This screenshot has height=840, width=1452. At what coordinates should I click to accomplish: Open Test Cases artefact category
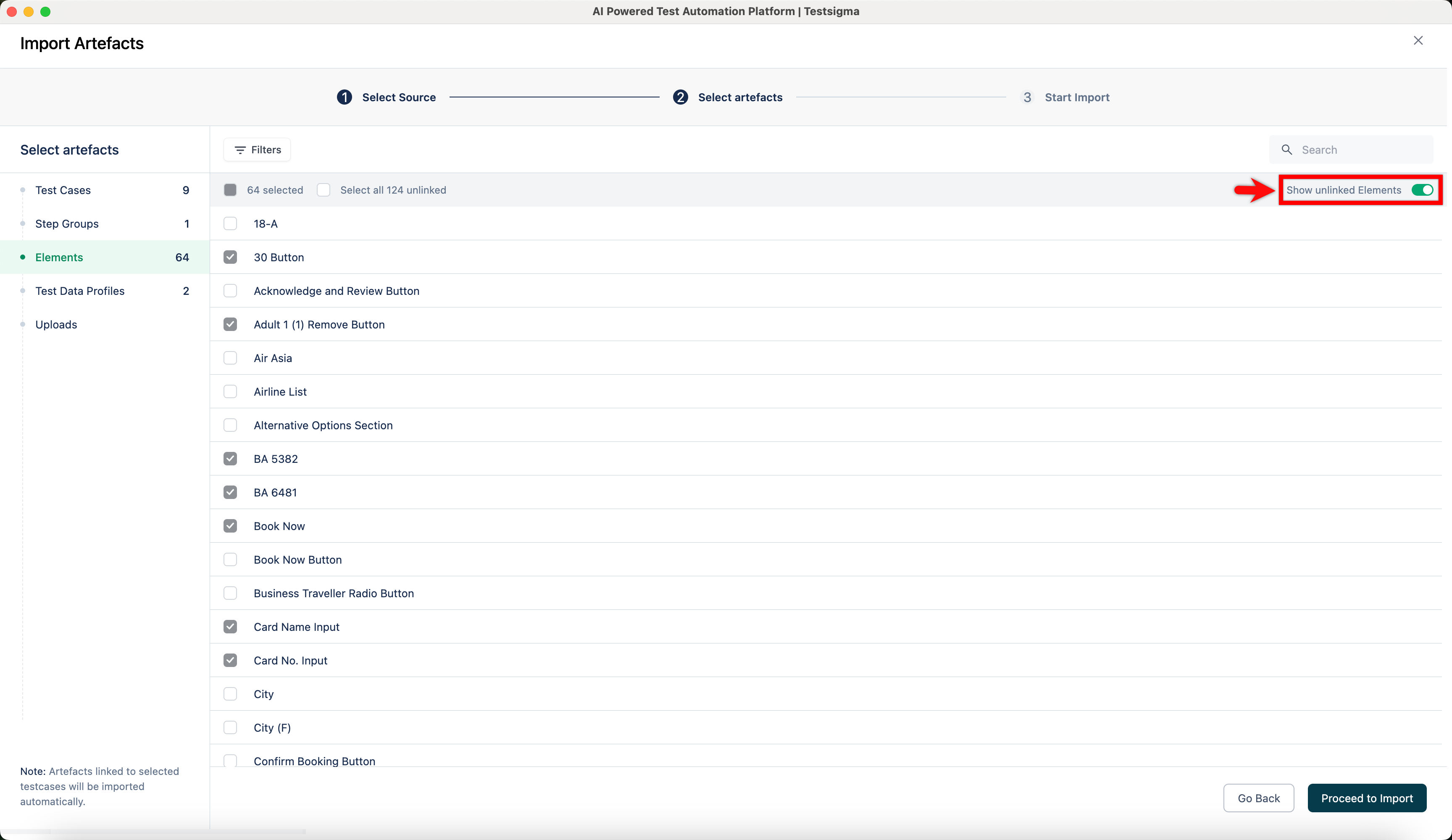(x=63, y=190)
